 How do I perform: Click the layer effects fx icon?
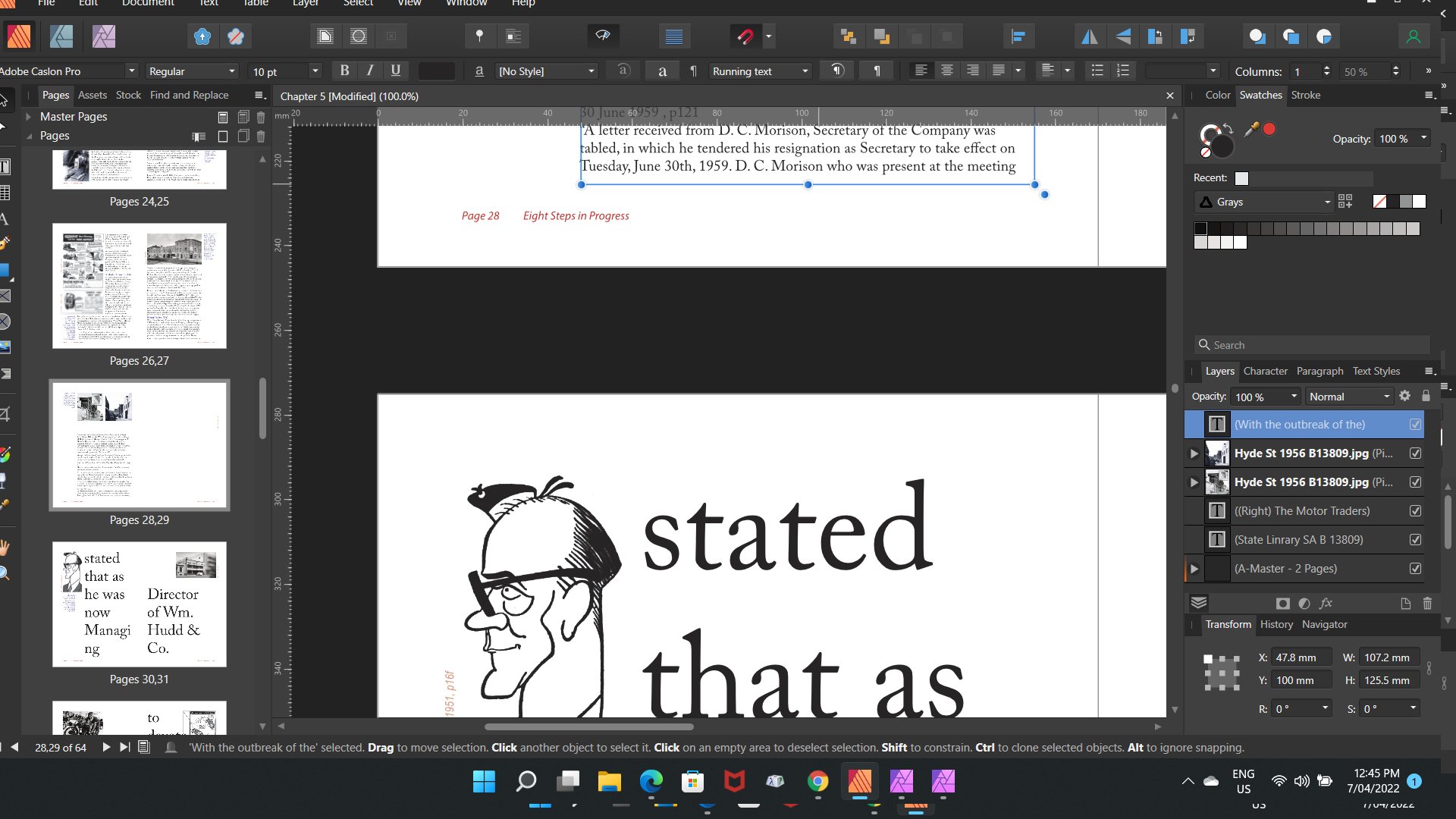click(x=1326, y=604)
